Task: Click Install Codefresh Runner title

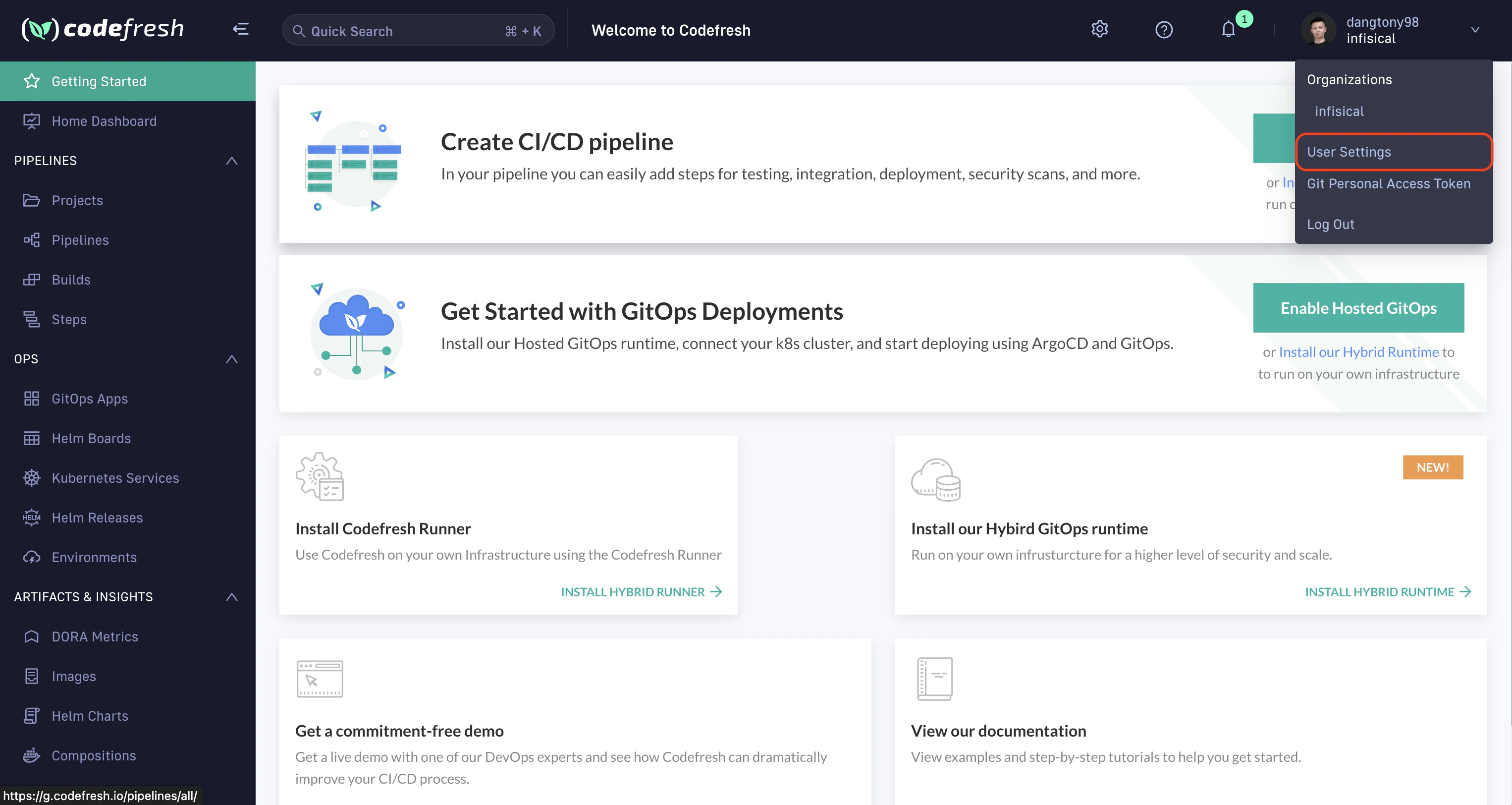Action: (x=382, y=528)
